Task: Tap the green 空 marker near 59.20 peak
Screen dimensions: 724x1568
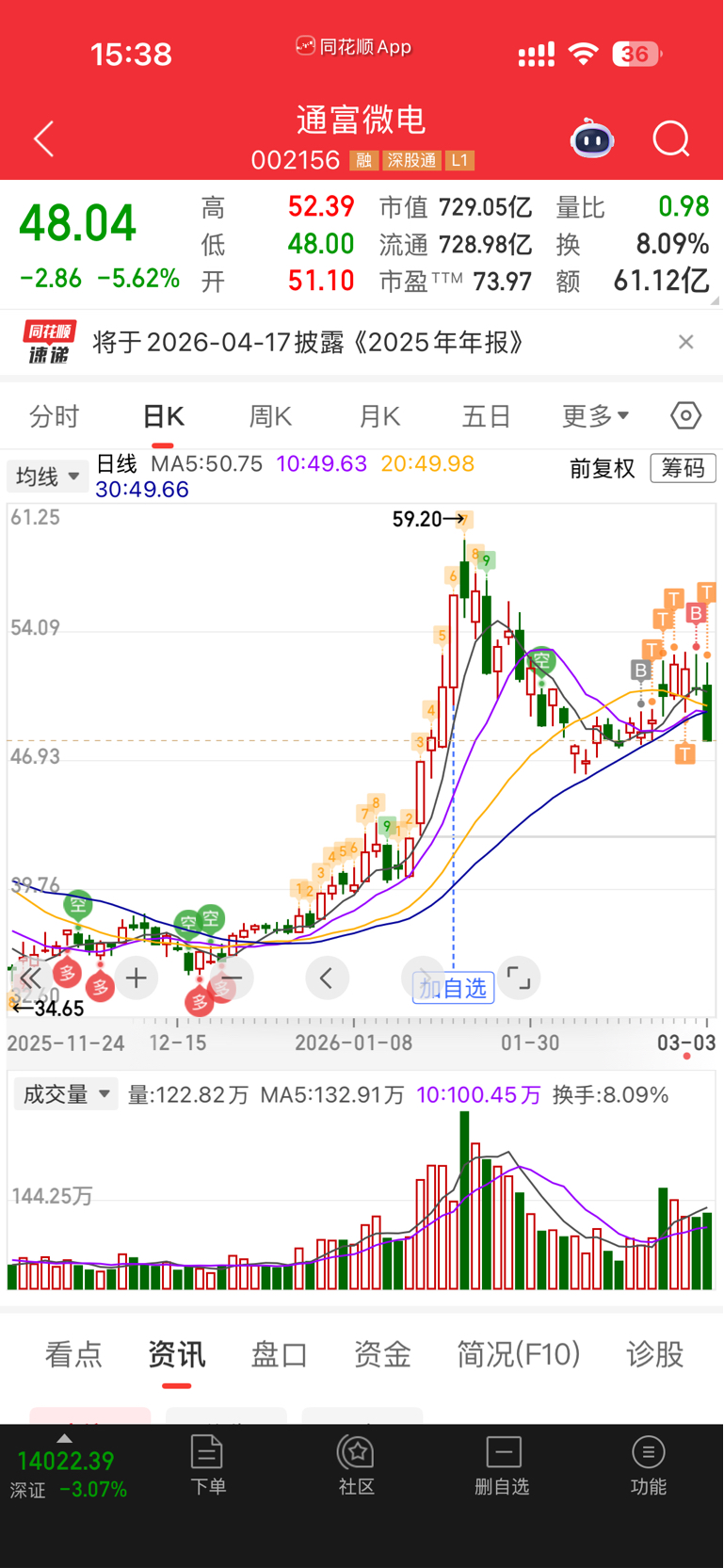Action: click(541, 661)
